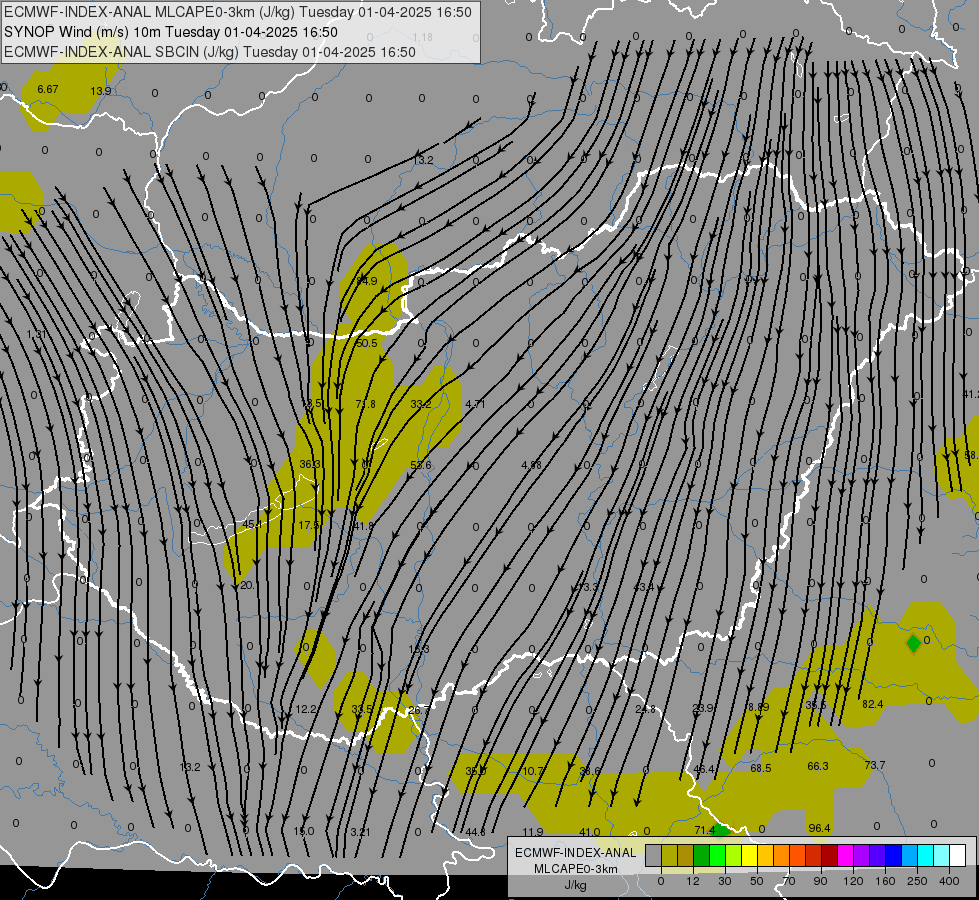Click the 17.5 grid value
The height and width of the screenshot is (900, 979).
tap(308, 526)
